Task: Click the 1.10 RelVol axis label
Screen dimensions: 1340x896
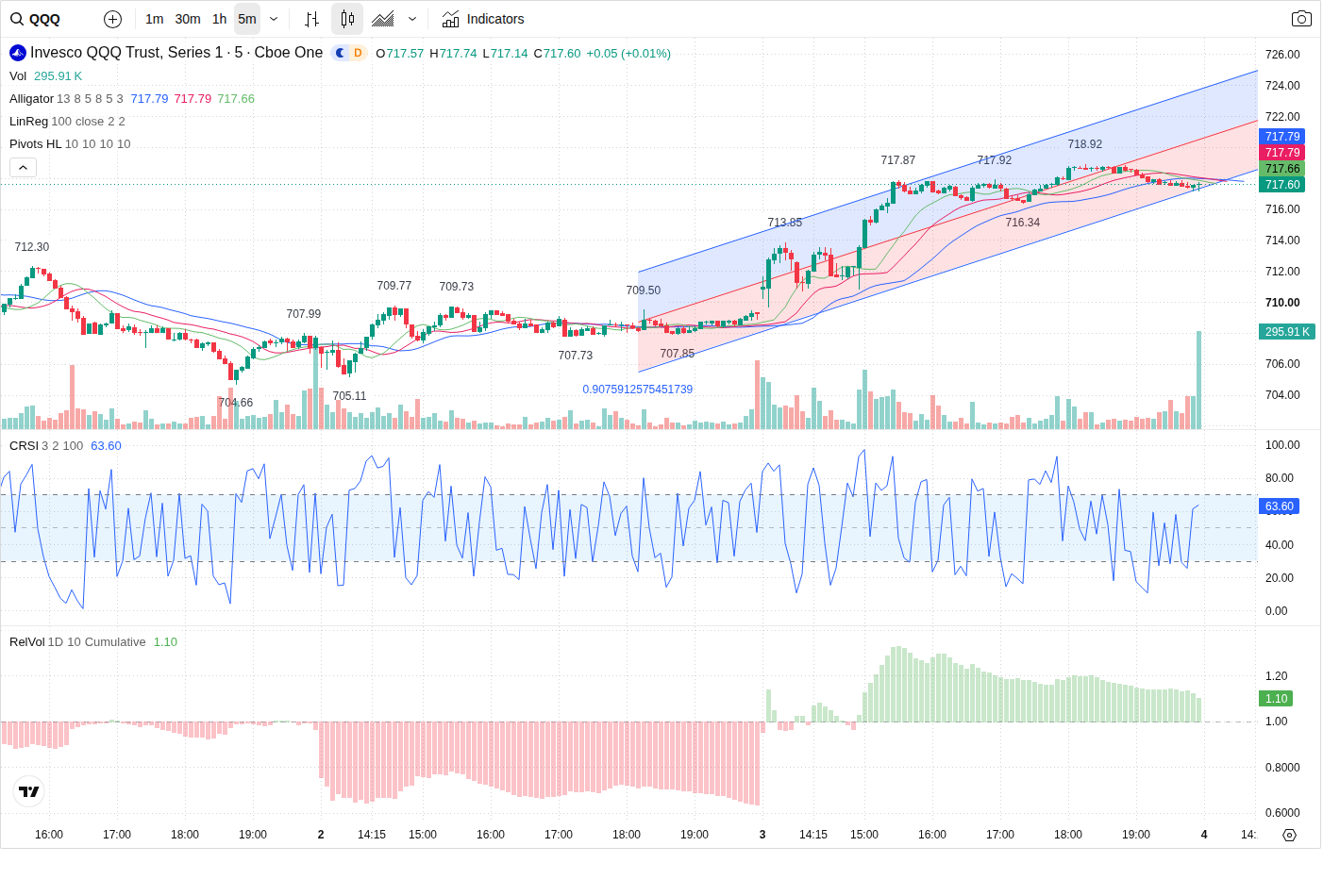Action: (1276, 699)
